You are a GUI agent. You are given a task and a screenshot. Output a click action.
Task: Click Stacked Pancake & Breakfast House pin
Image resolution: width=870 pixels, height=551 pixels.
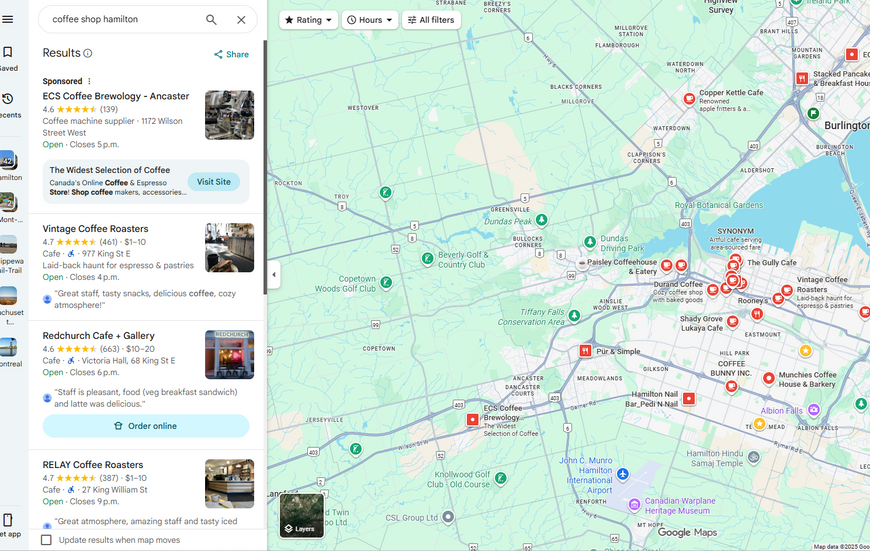802,78
